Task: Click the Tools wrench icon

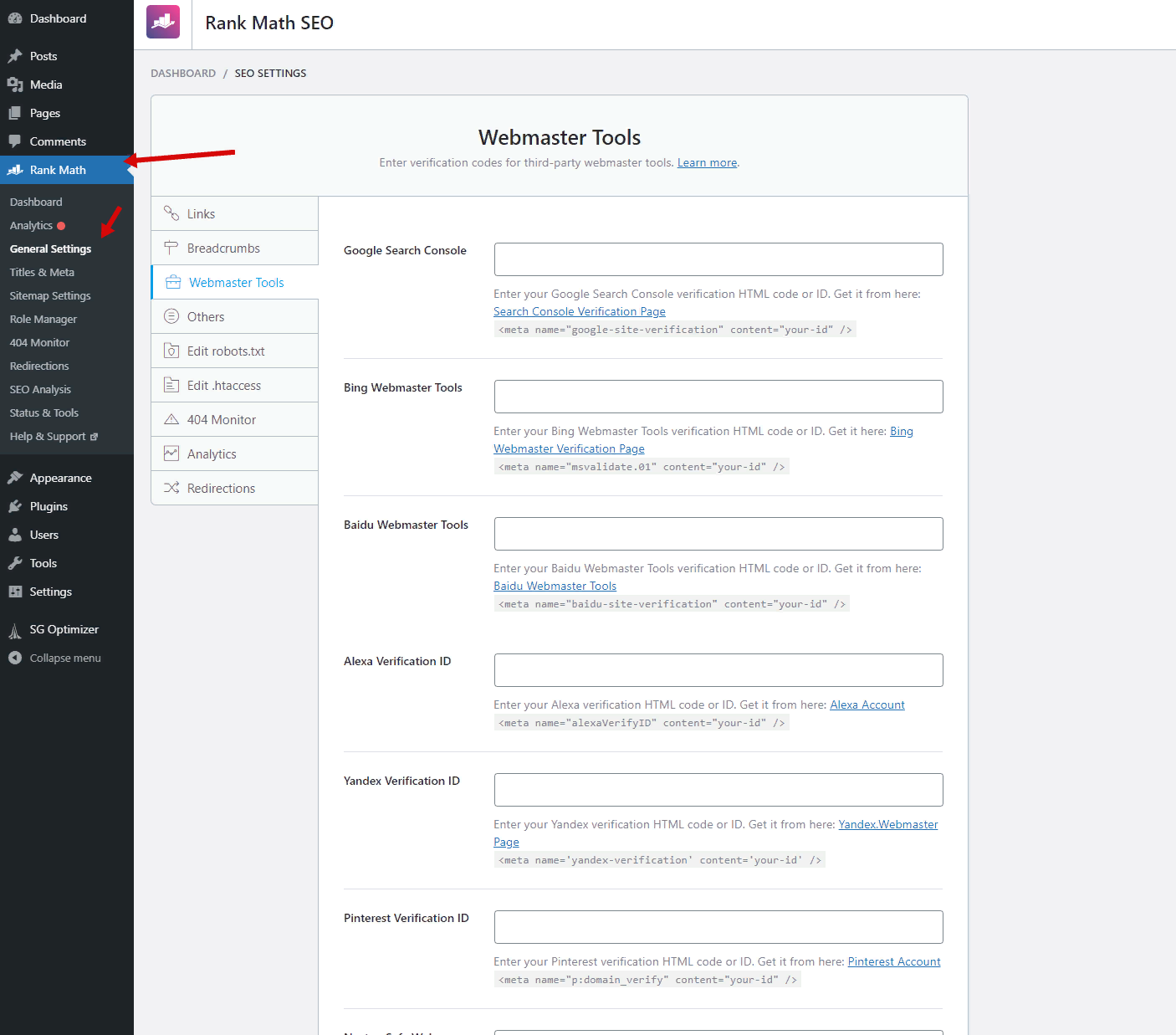Action: point(15,563)
